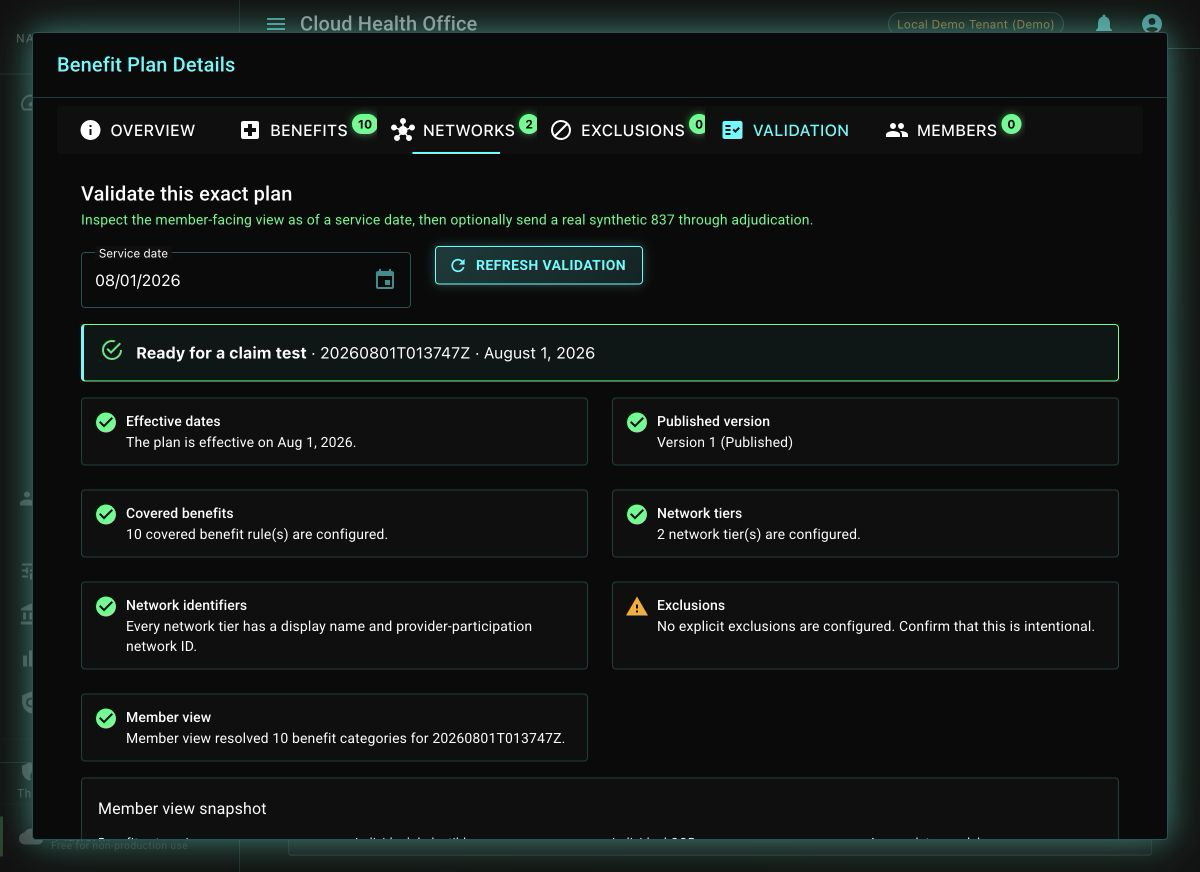Click the Overview info icon
This screenshot has width=1200, height=872.
[90, 130]
